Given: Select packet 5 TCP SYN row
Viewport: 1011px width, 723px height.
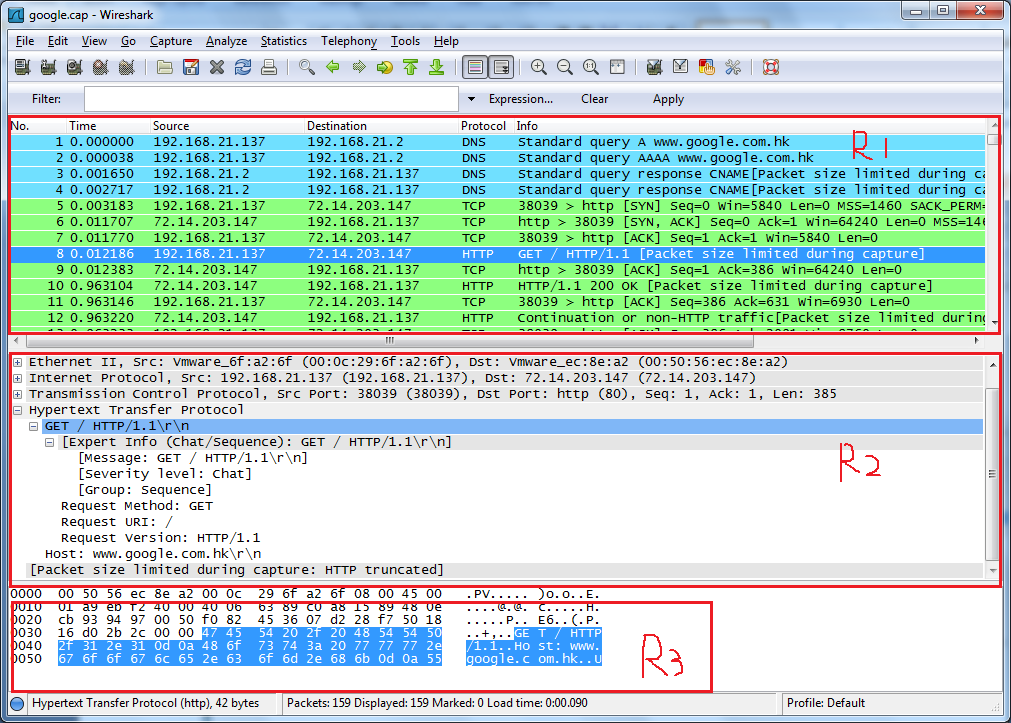Looking at the screenshot, I should pyautogui.click(x=498, y=206).
